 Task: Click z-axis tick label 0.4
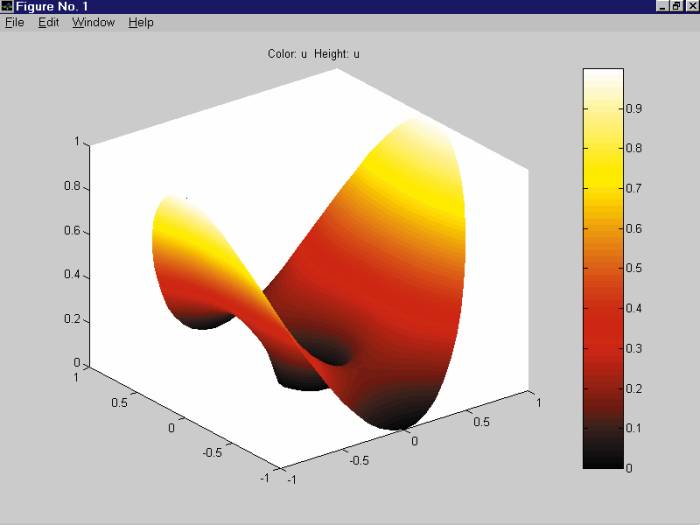(x=72, y=274)
